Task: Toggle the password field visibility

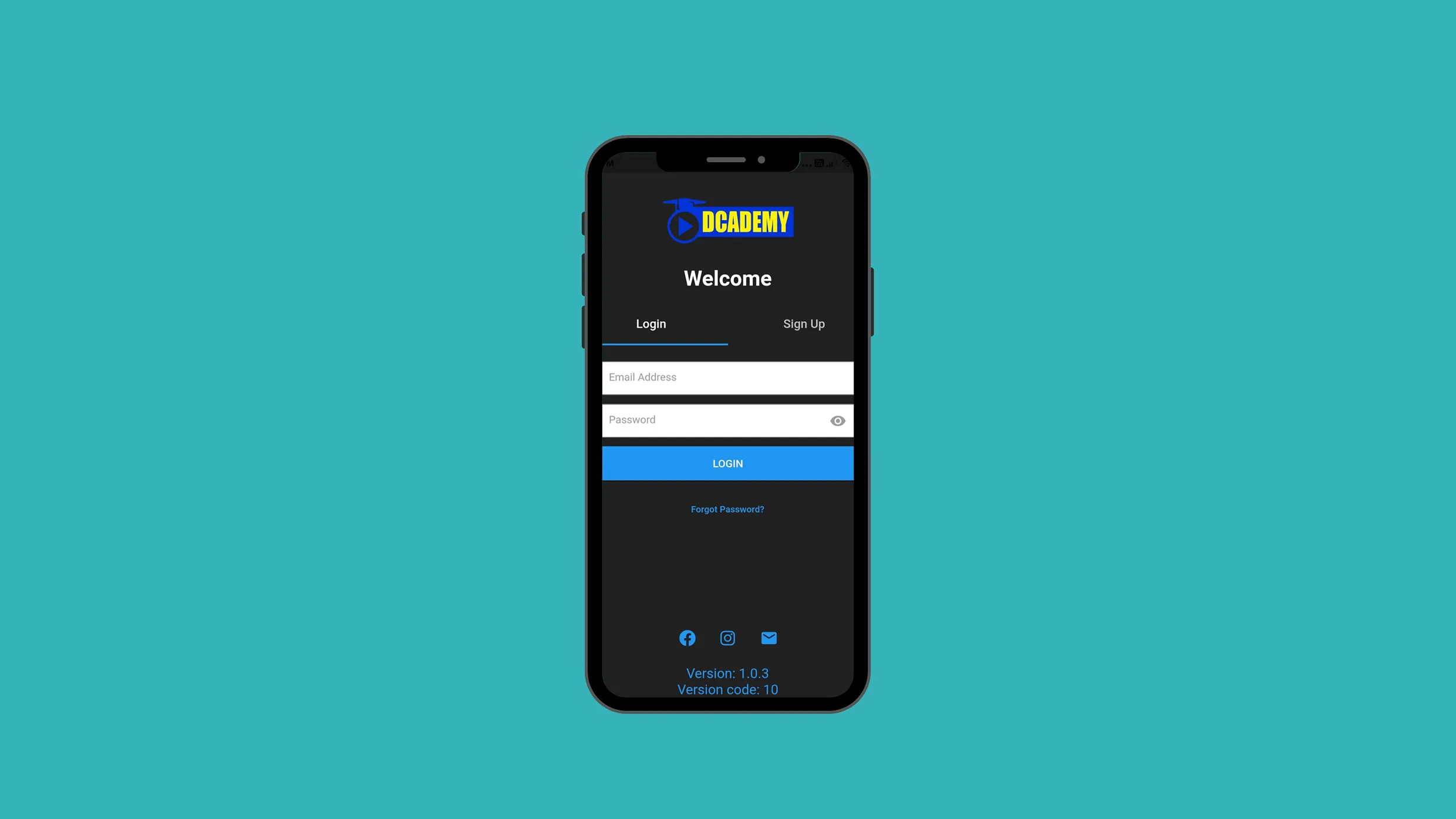Action: 838,420
